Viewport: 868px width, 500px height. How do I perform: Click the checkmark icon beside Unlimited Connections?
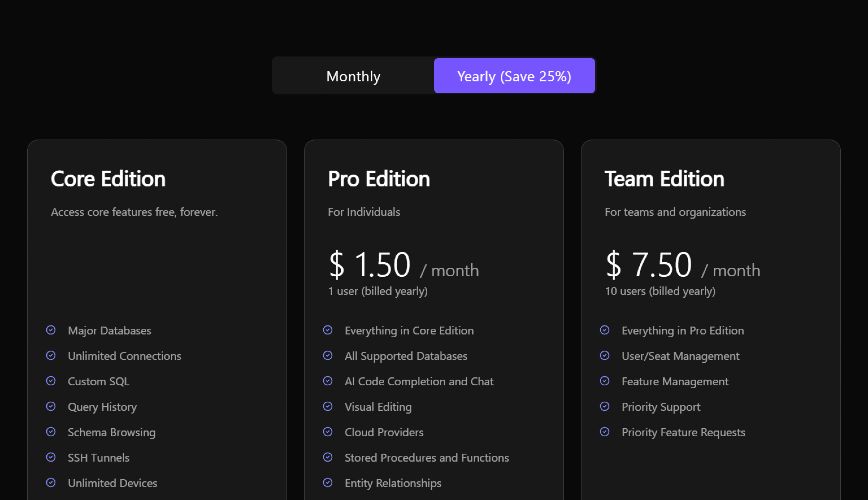51,355
